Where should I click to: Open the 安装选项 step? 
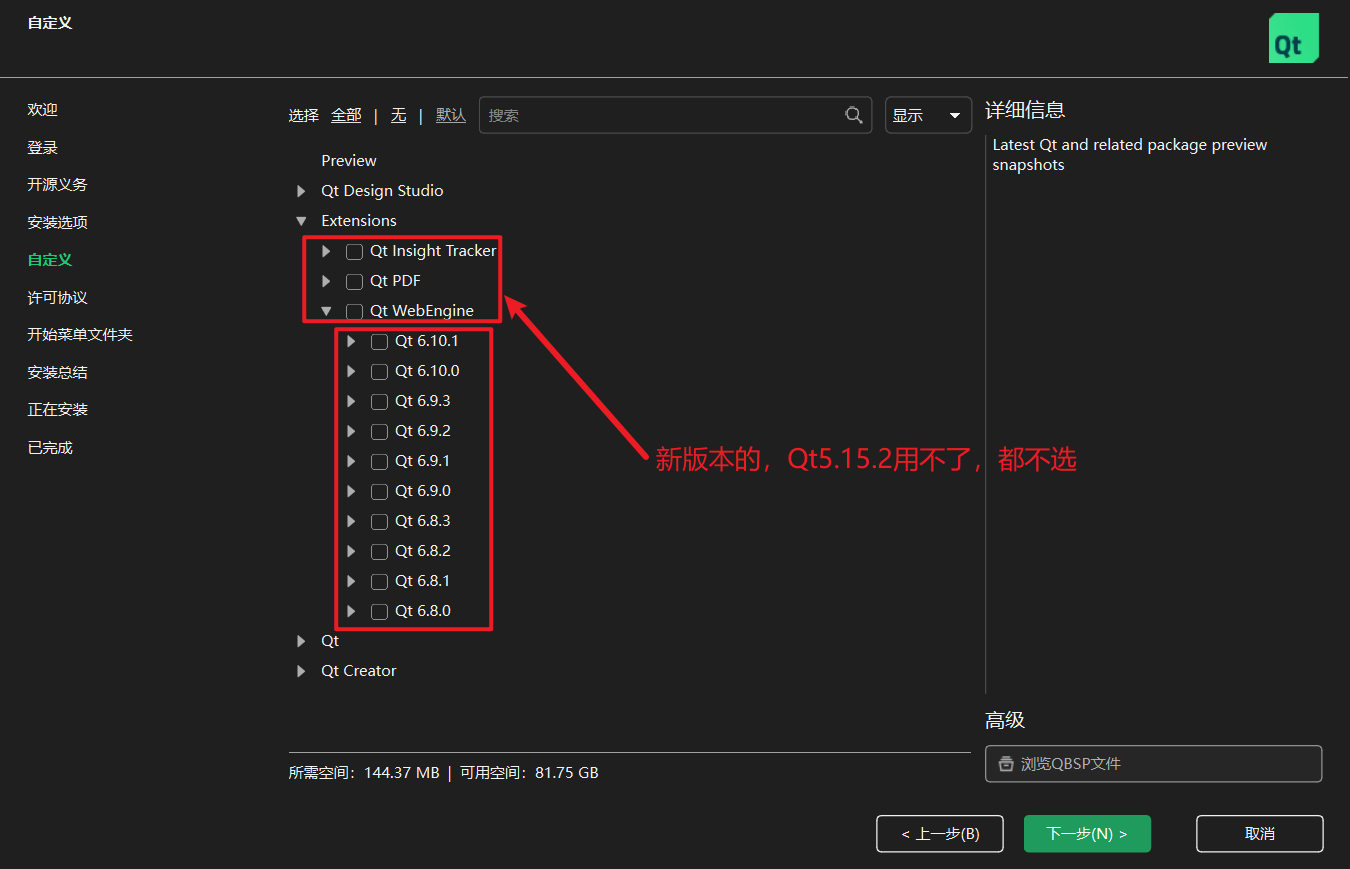tap(58, 223)
